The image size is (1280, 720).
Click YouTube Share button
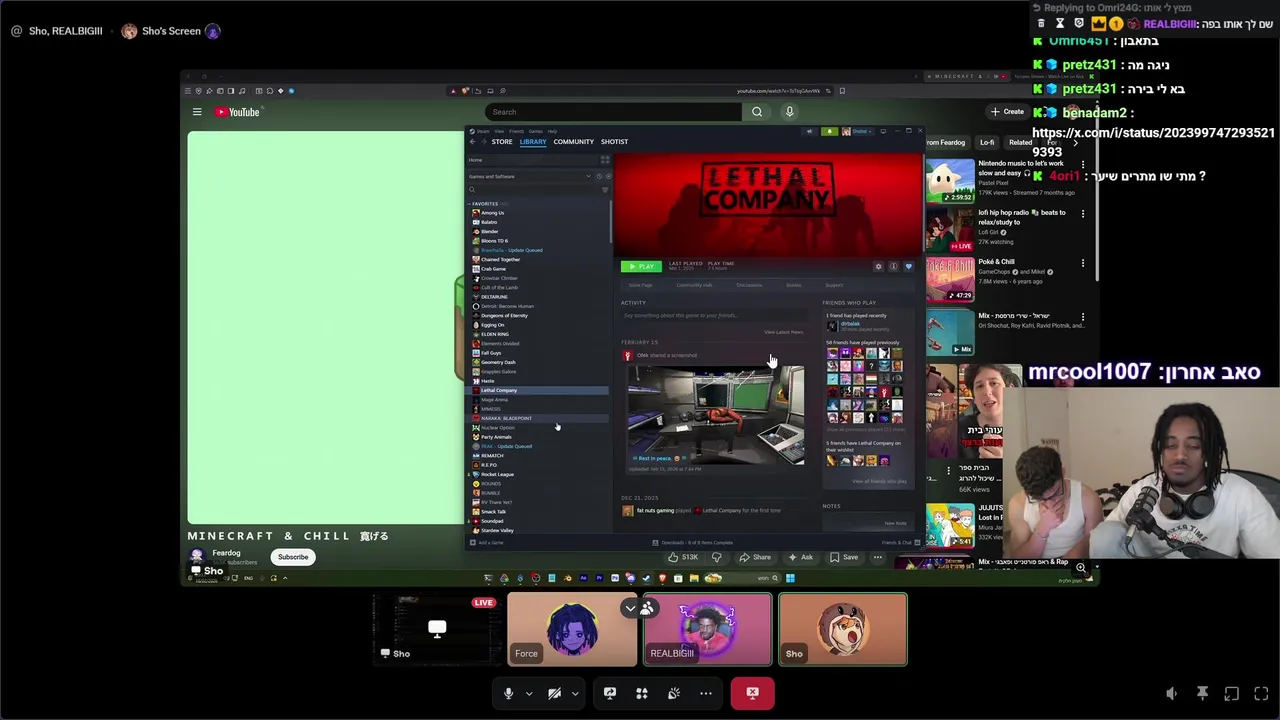[x=754, y=557]
